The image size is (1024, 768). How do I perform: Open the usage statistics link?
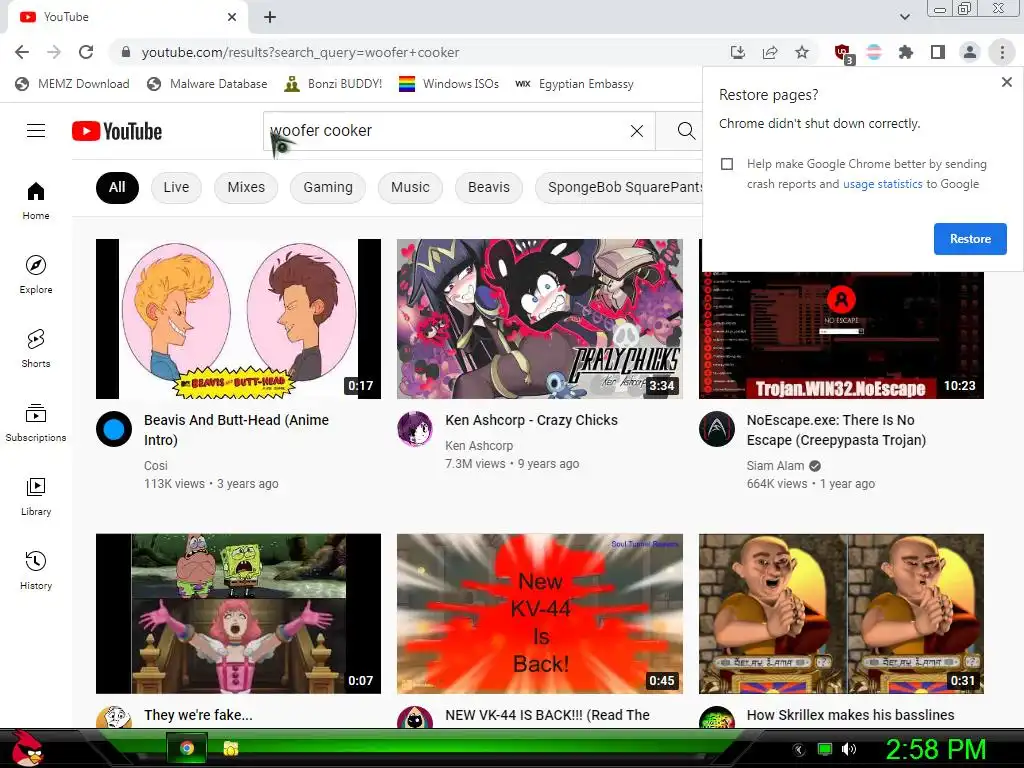[x=882, y=184]
